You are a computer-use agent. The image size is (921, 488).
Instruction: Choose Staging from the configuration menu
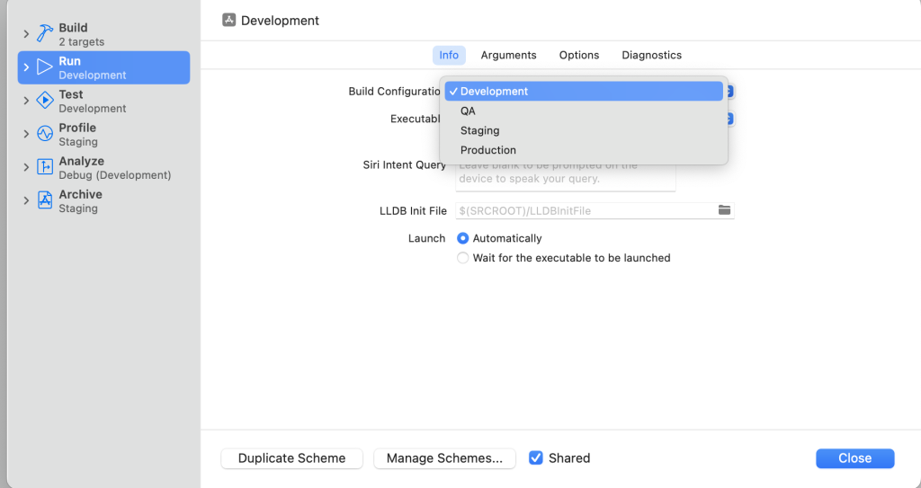[480, 130]
